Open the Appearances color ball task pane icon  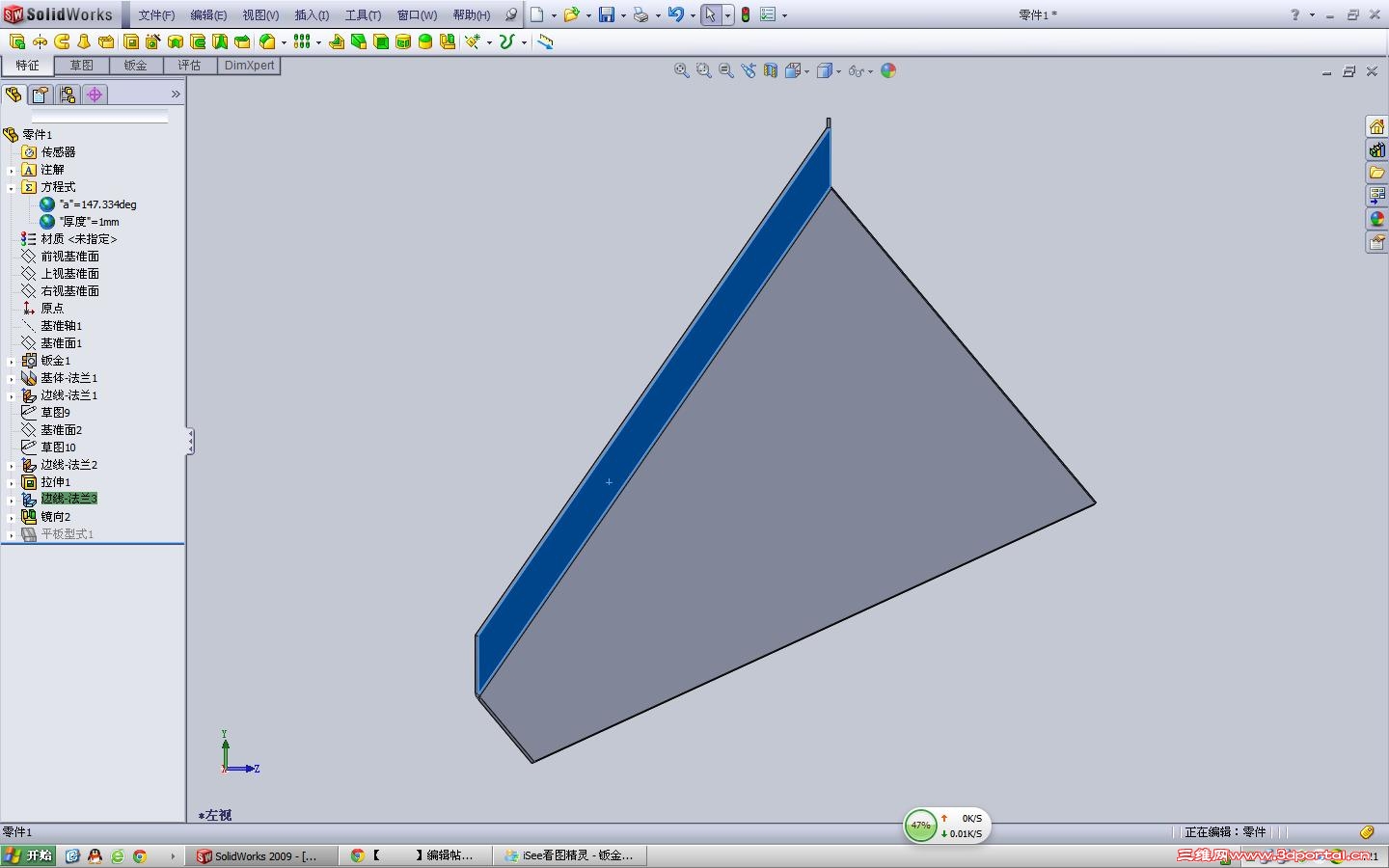point(1376,219)
